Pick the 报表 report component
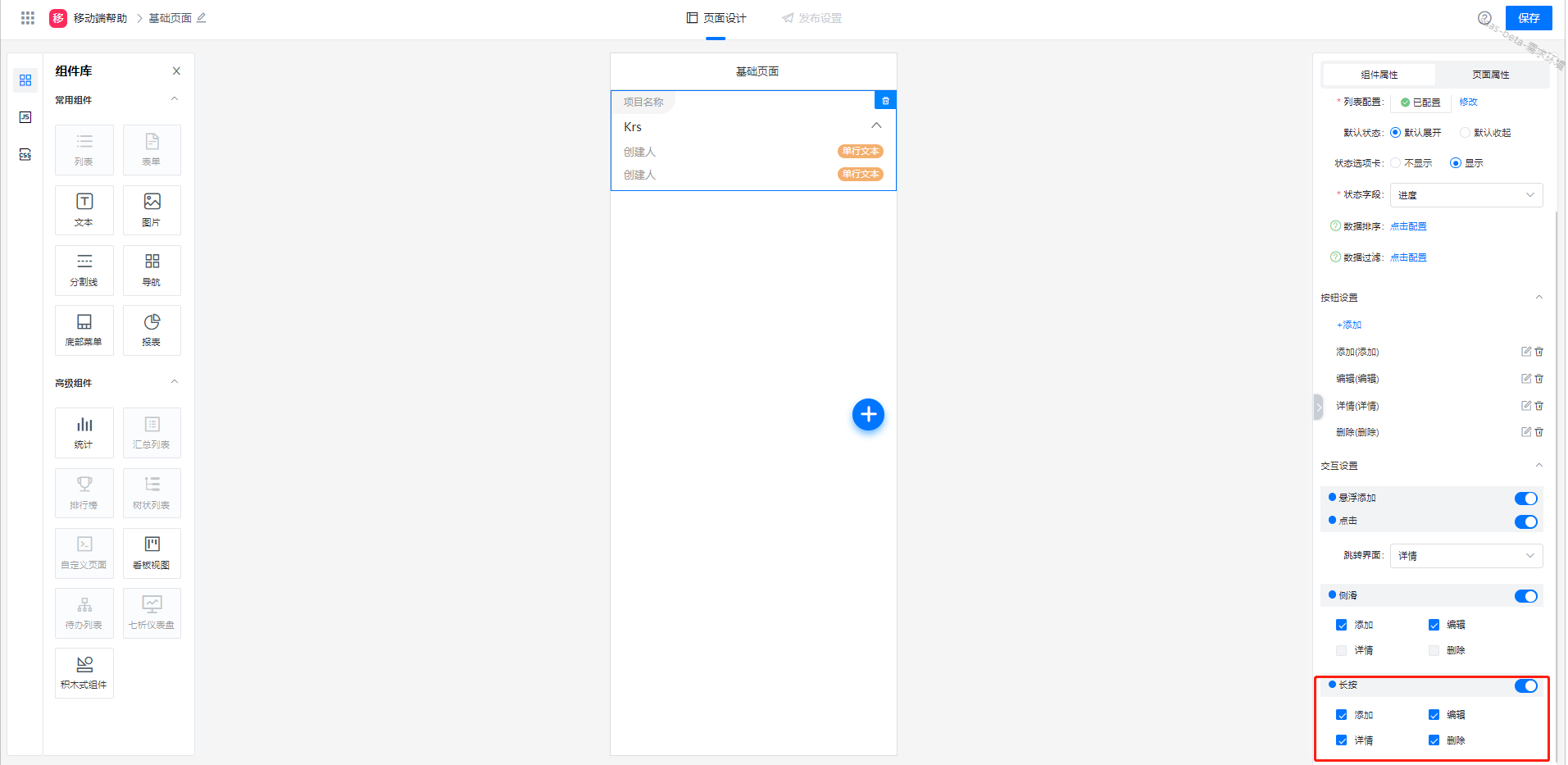 [x=152, y=330]
